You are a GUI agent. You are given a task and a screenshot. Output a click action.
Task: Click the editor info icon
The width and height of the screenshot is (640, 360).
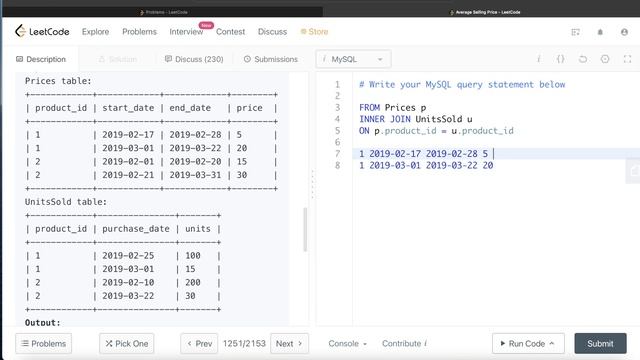[539, 59]
